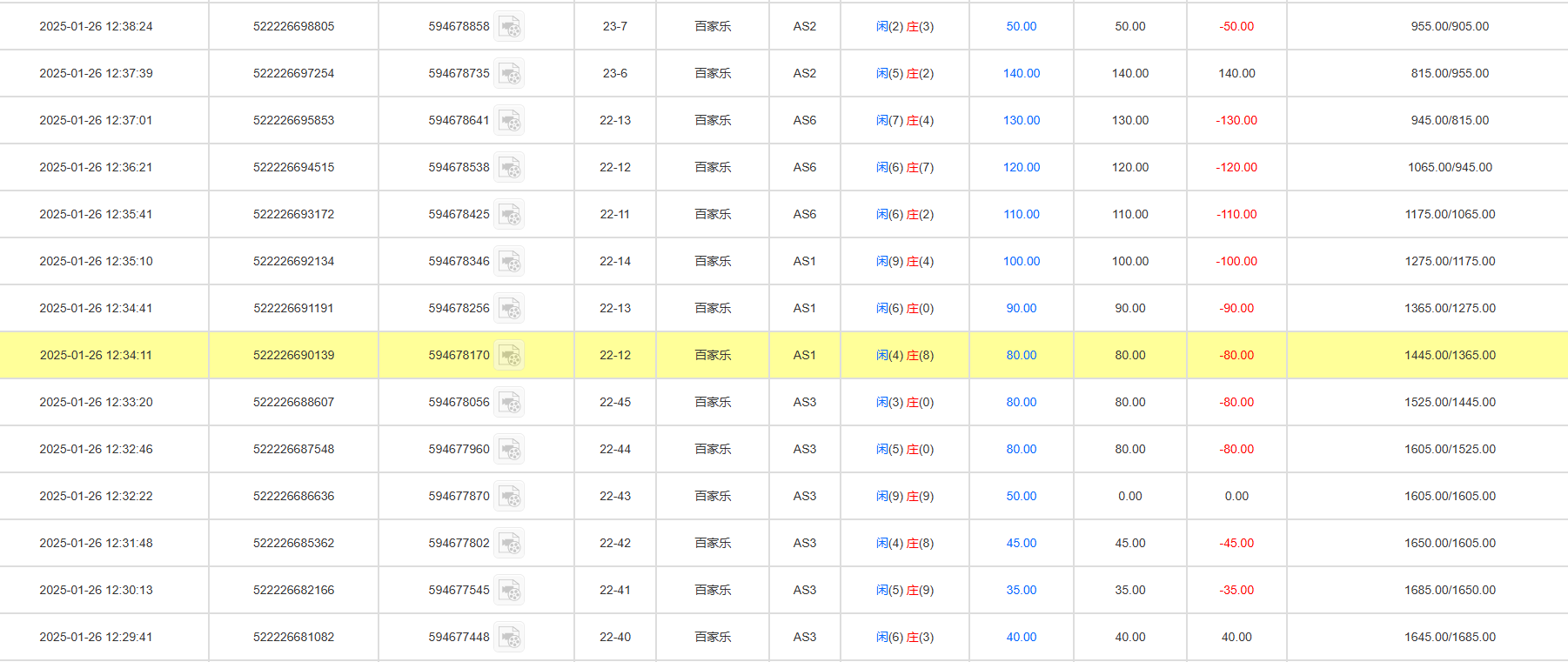Screen dimensions: 1568x662
Task: Click the replay icon in highlighted row
Action: [x=510, y=356]
